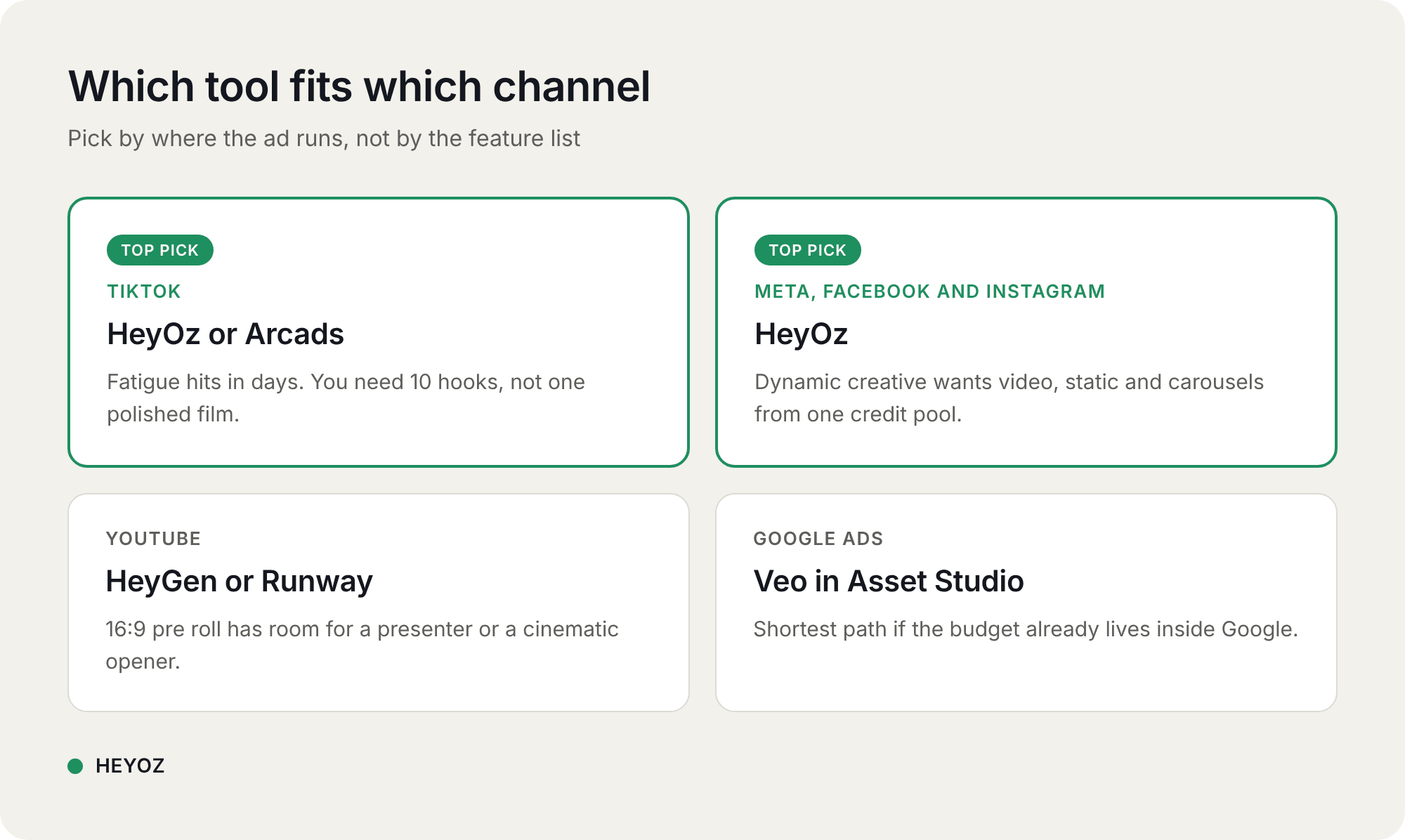Select the HeyOz heading in the Meta card
The image size is (1405, 840).
click(802, 334)
